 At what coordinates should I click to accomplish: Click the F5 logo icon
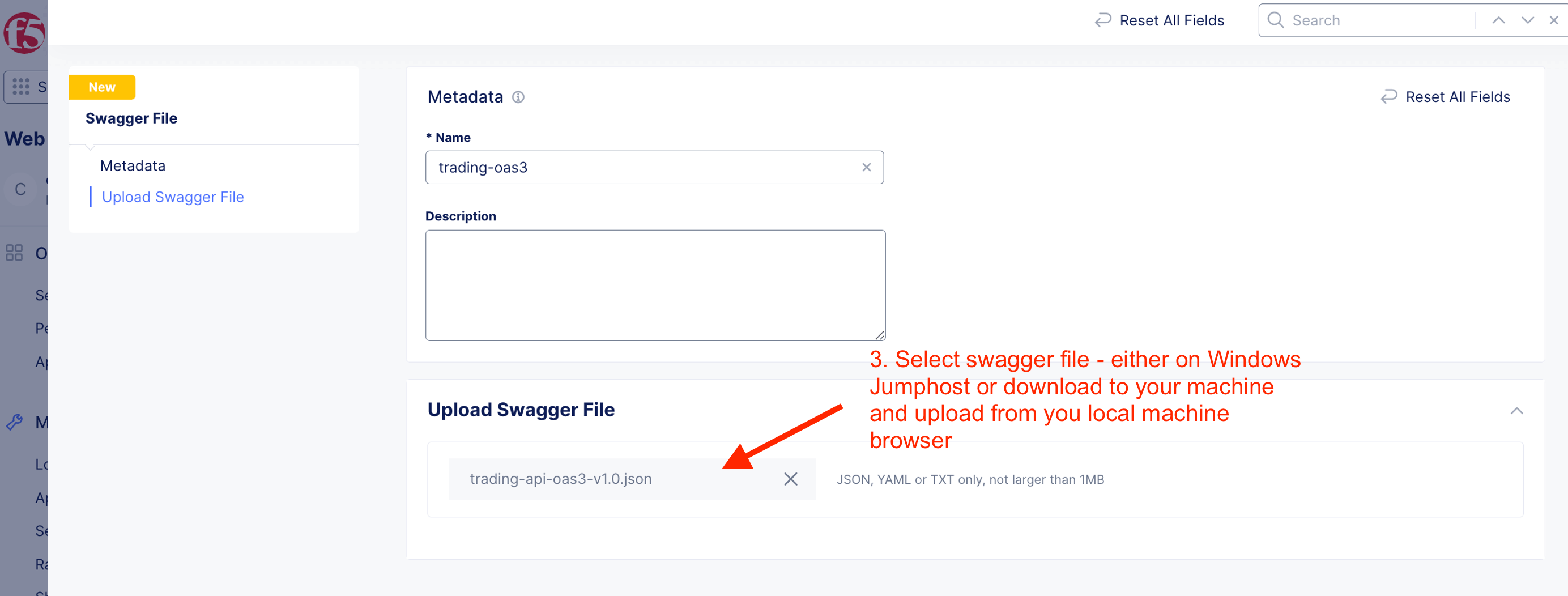point(24,32)
